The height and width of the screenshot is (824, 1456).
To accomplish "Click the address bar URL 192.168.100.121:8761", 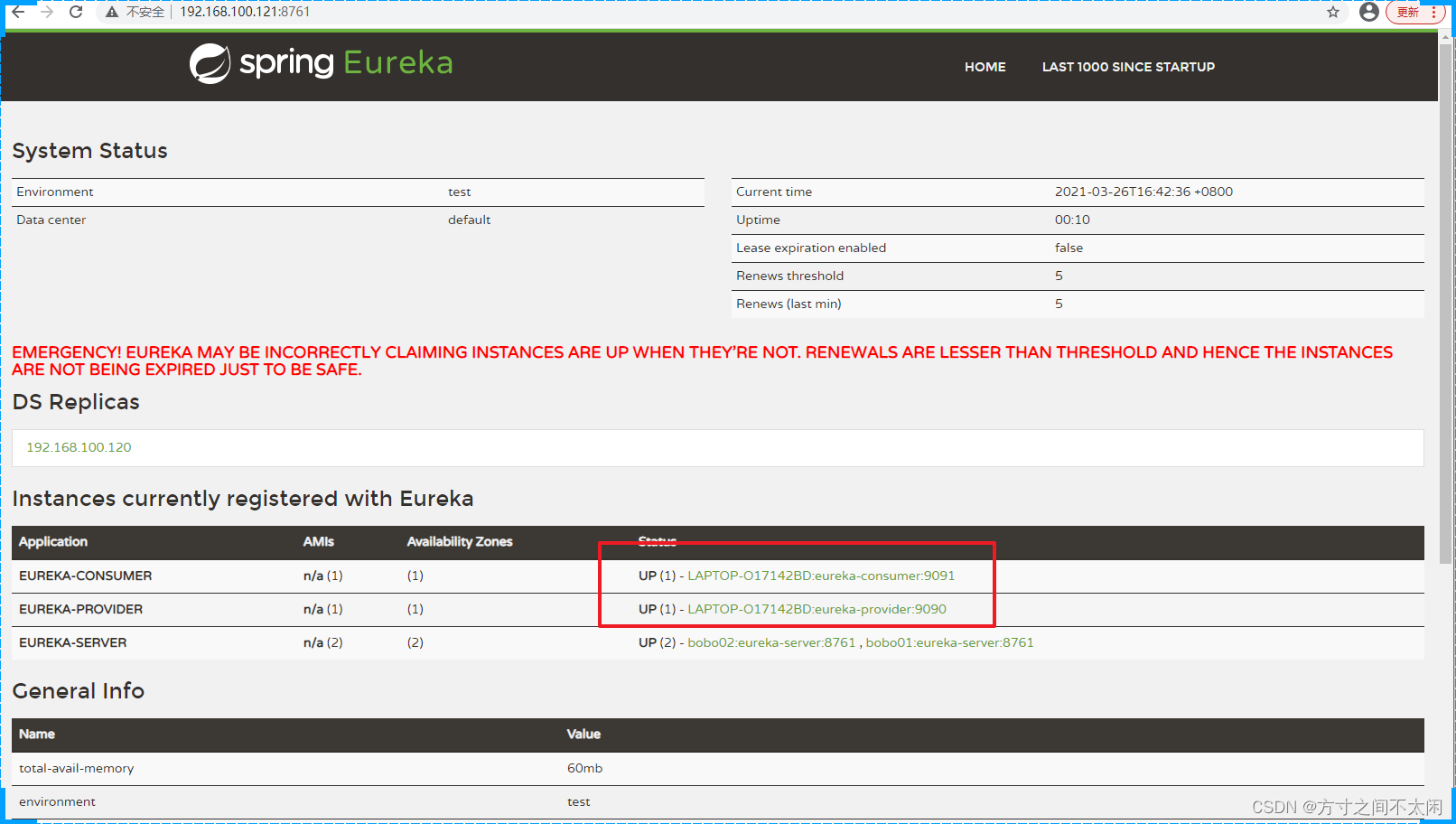I will tap(245, 12).
